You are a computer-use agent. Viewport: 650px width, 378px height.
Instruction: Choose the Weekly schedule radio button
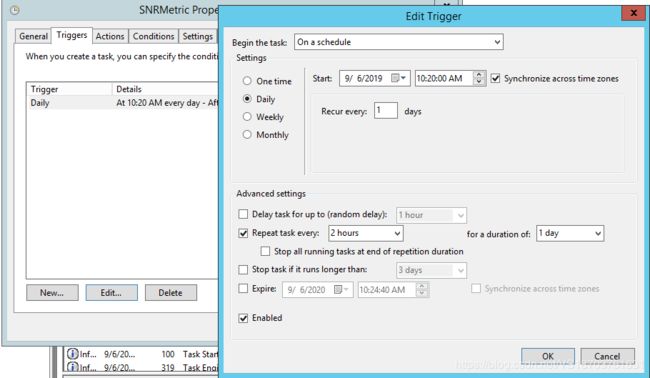coord(247,116)
